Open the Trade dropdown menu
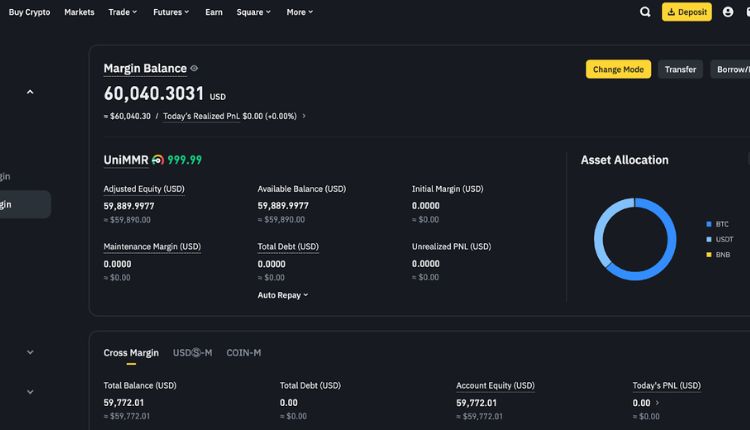 point(122,12)
